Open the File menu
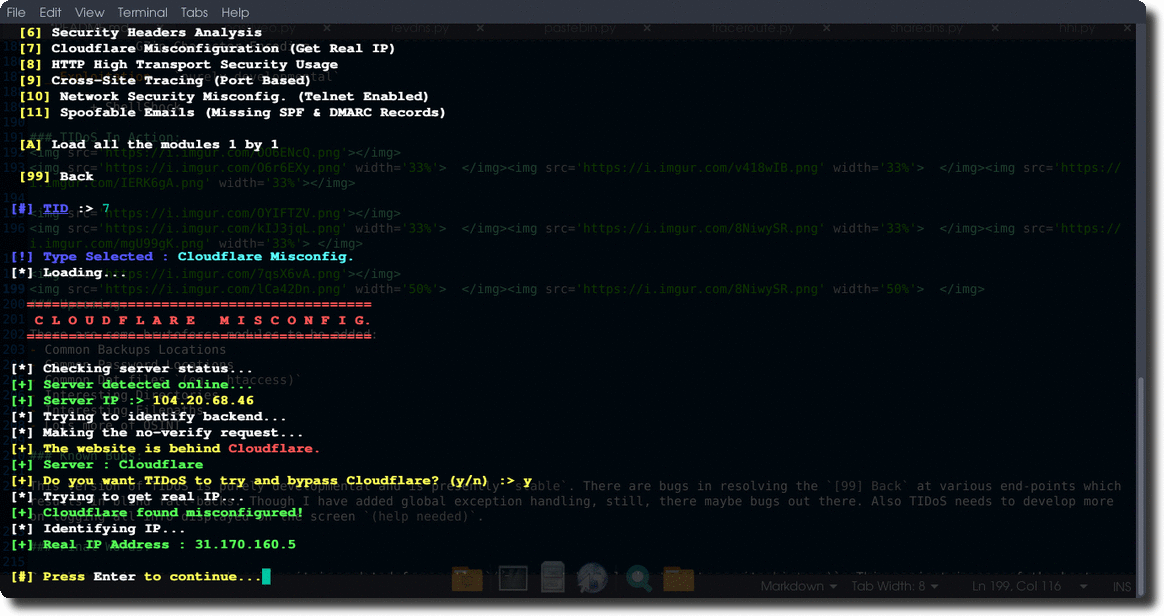The height and width of the screenshot is (616, 1164). pyautogui.click(x=16, y=12)
